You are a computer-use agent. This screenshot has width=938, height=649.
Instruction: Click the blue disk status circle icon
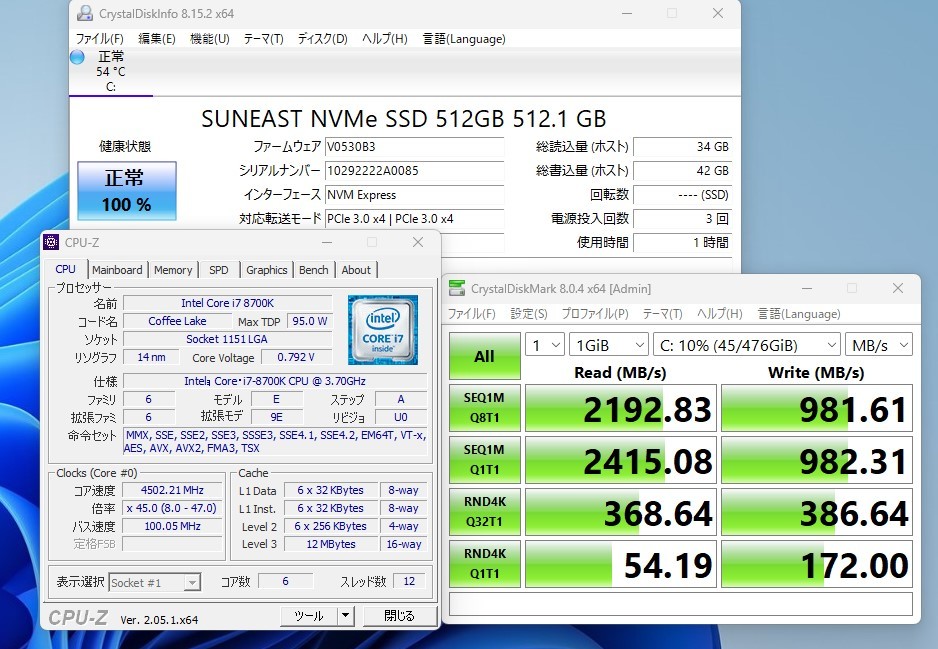point(77,57)
